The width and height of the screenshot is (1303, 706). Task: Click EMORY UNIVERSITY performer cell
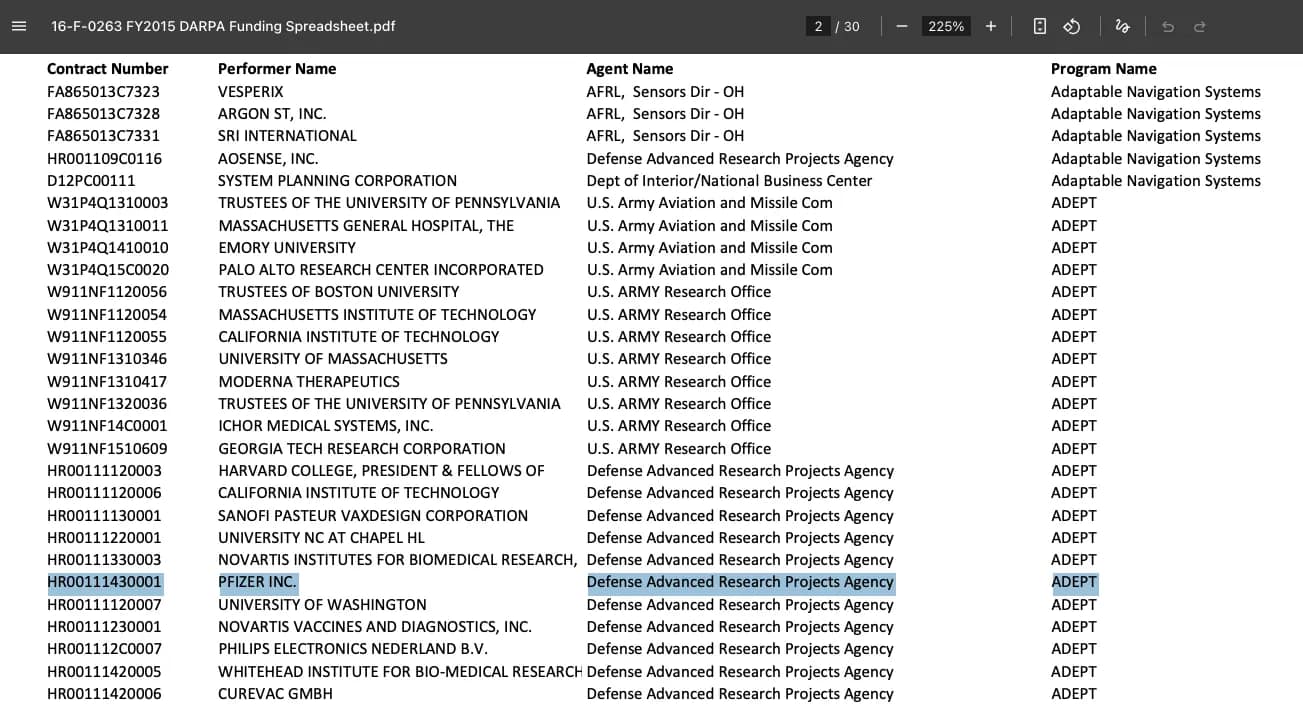[287, 248]
